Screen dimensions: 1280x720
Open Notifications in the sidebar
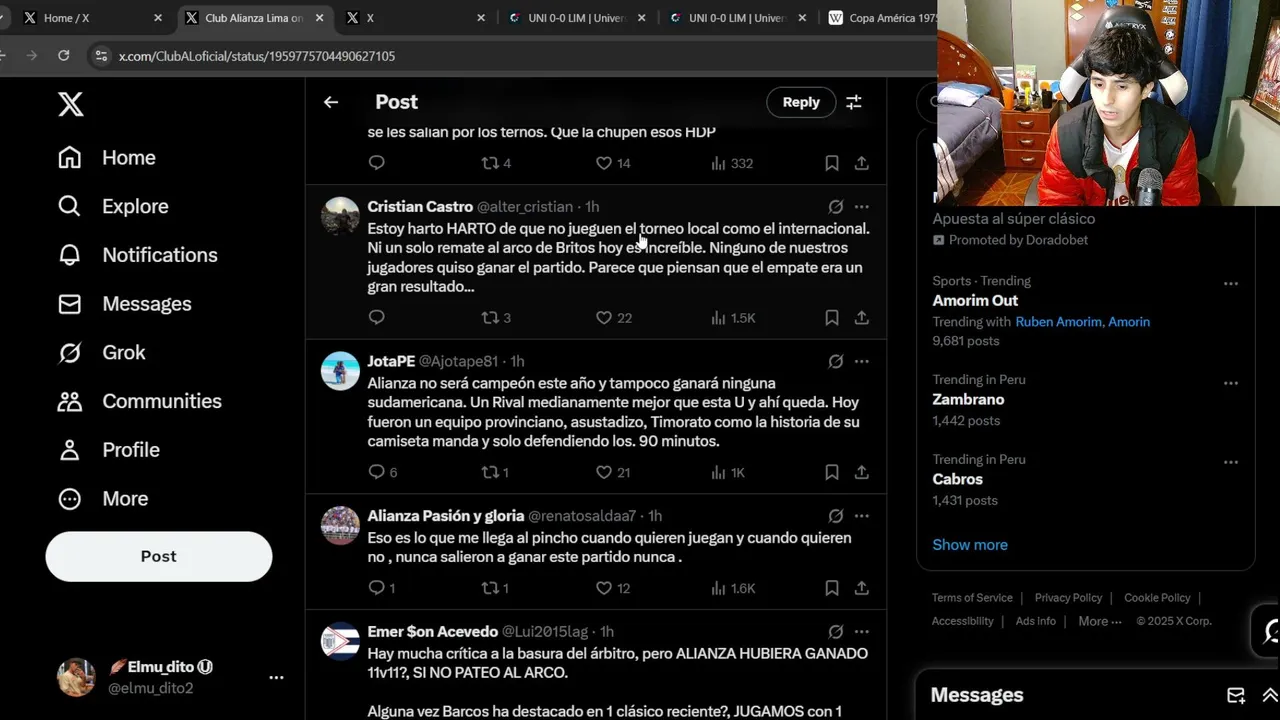[x=137, y=255]
